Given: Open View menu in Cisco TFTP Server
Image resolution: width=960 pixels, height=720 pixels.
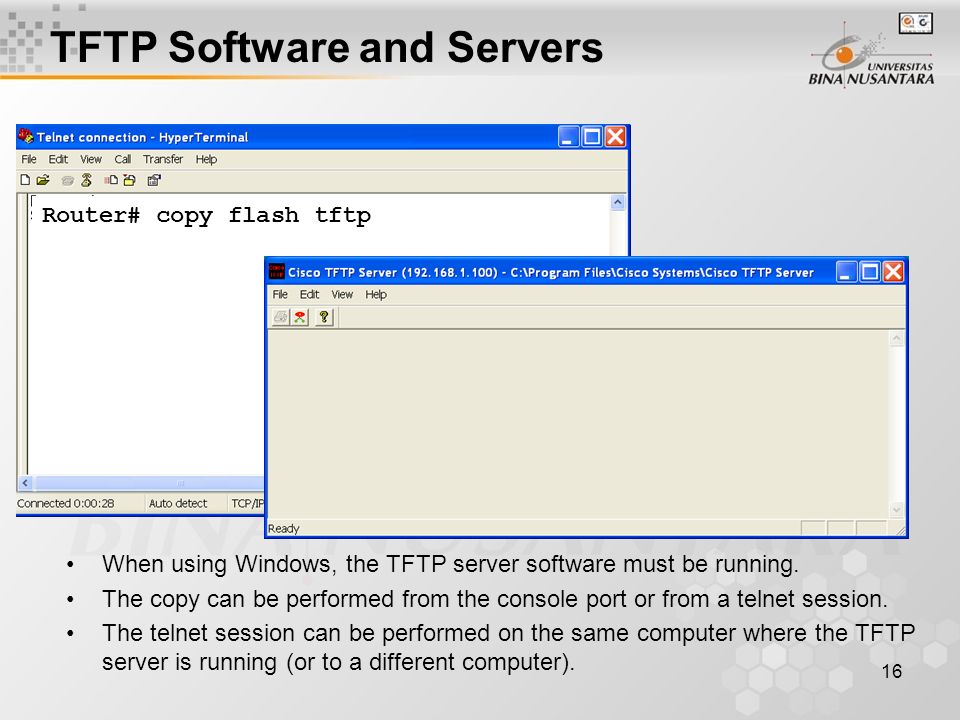Looking at the screenshot, I should (x=342, y=294).
